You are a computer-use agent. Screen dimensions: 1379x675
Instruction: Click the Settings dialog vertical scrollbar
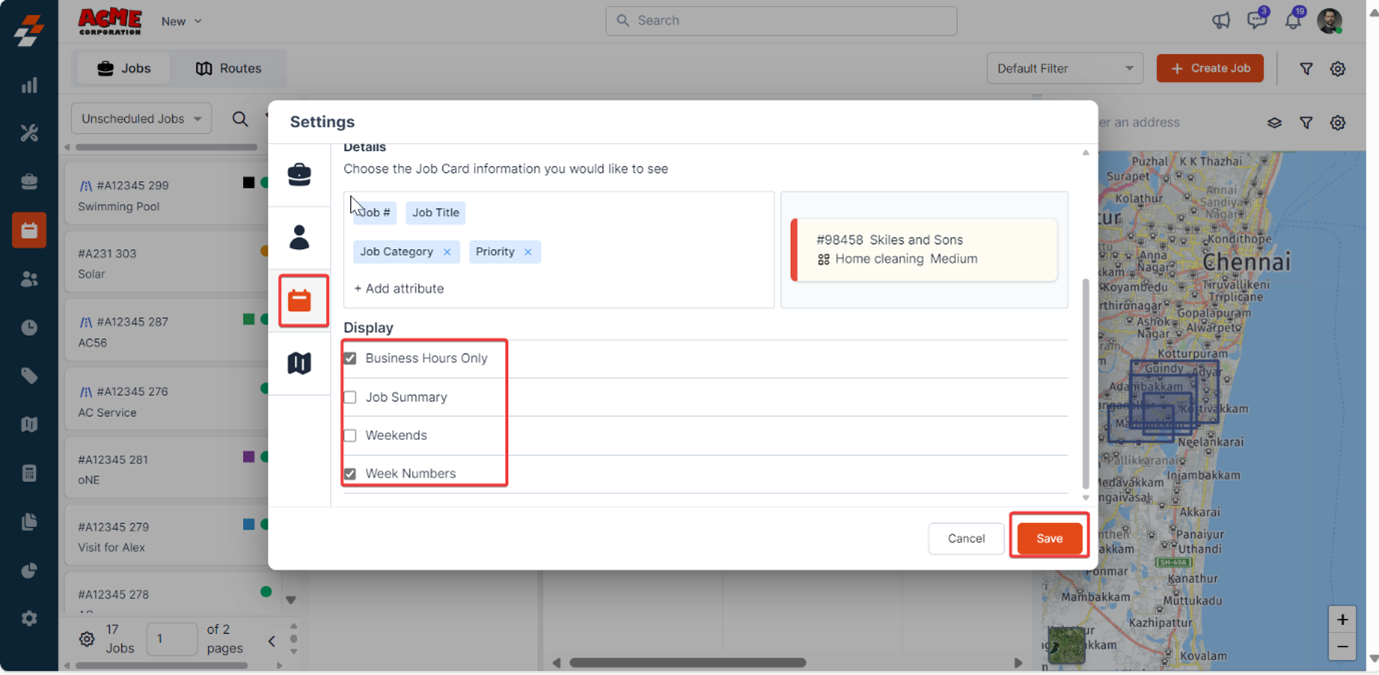(1086, 383)
